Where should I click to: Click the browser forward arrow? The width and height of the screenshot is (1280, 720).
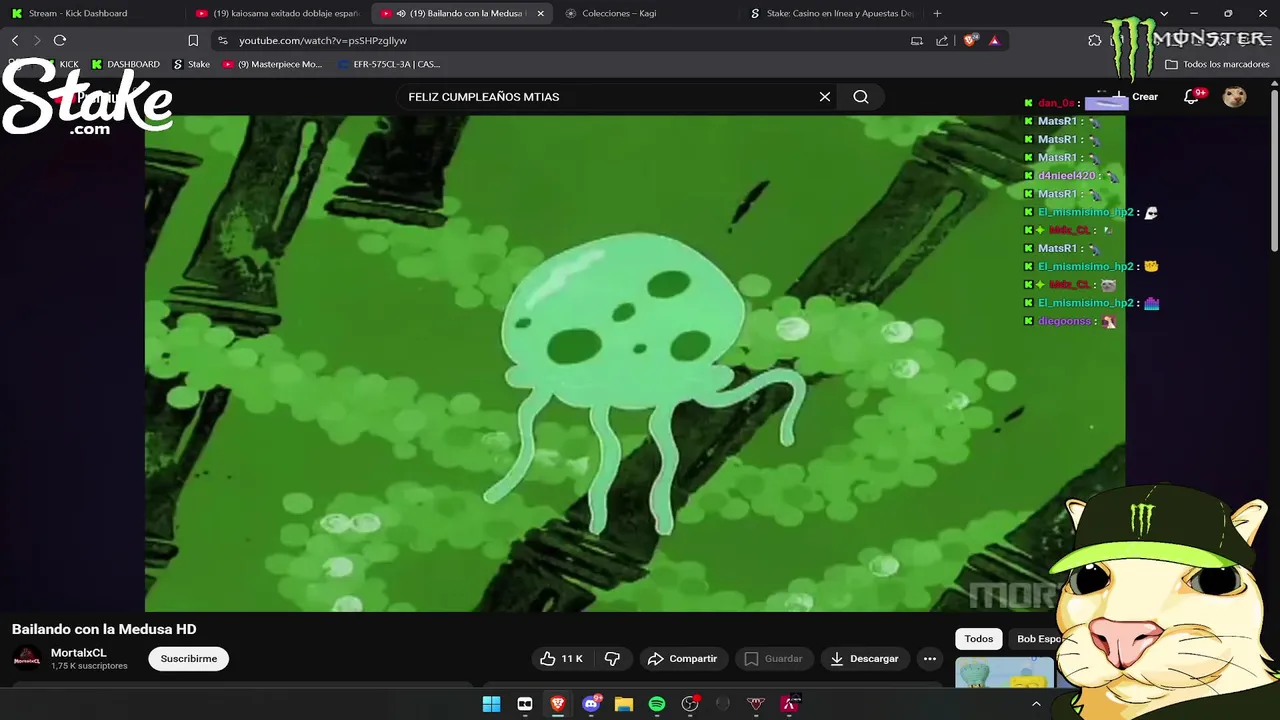[37, 40]
